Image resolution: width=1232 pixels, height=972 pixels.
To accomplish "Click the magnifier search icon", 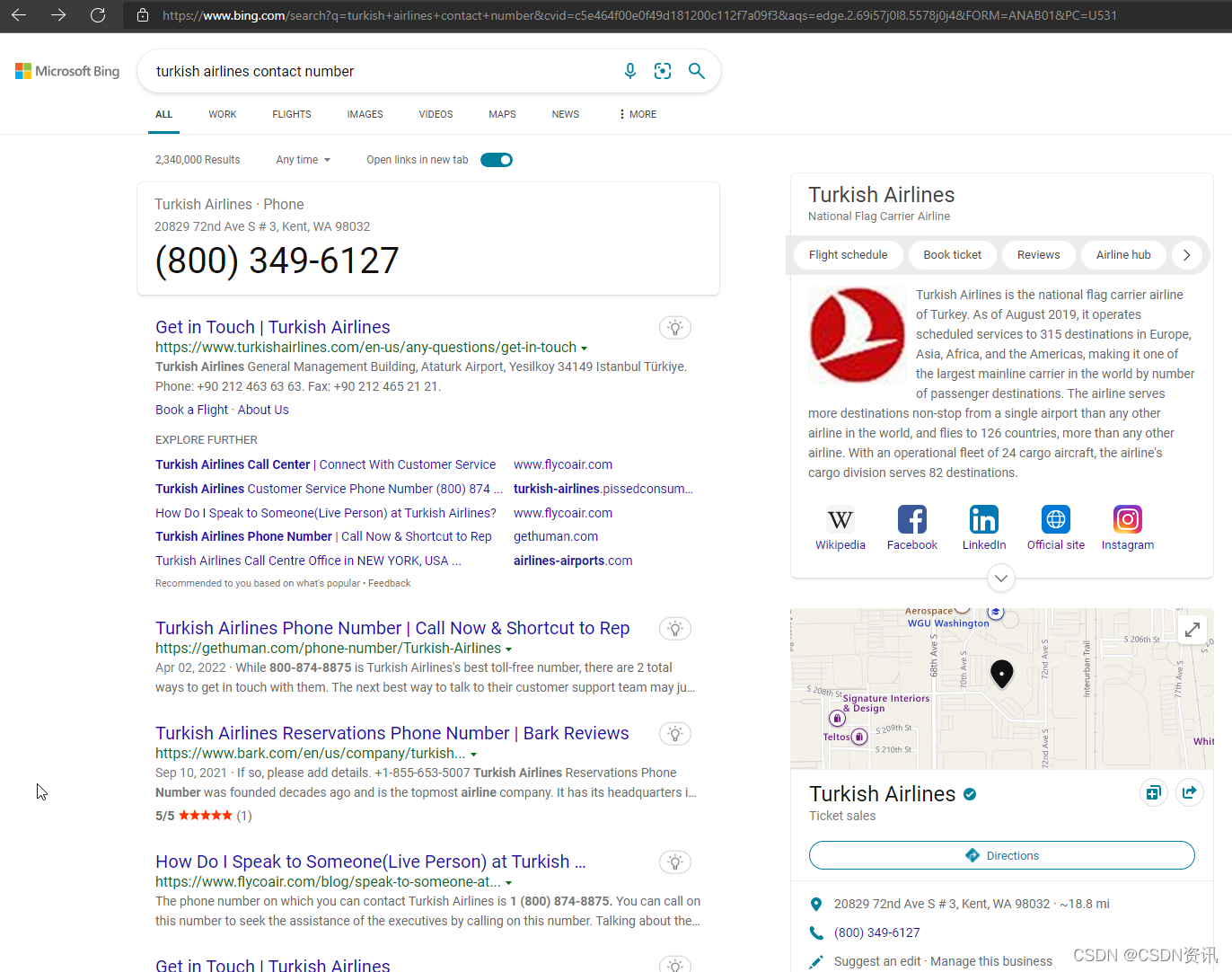I will [x=696, y=71].
